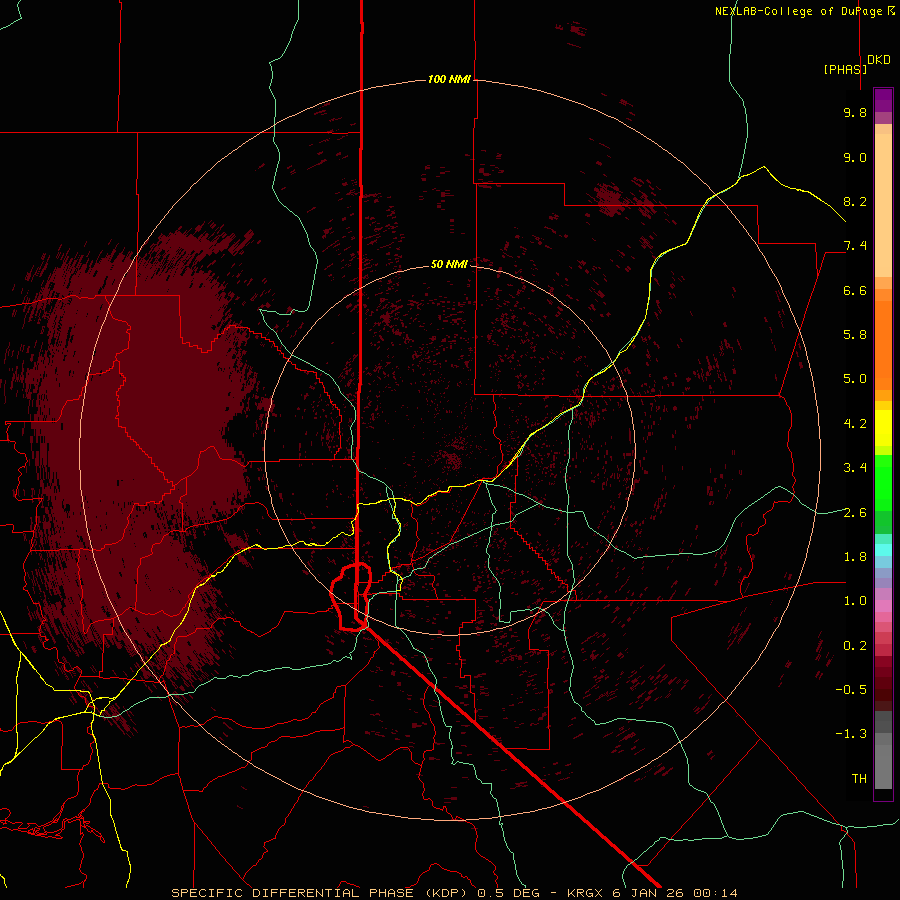900x900 pixels.
Task: Click the 8.2 legend value
Action: pos(855,201)
